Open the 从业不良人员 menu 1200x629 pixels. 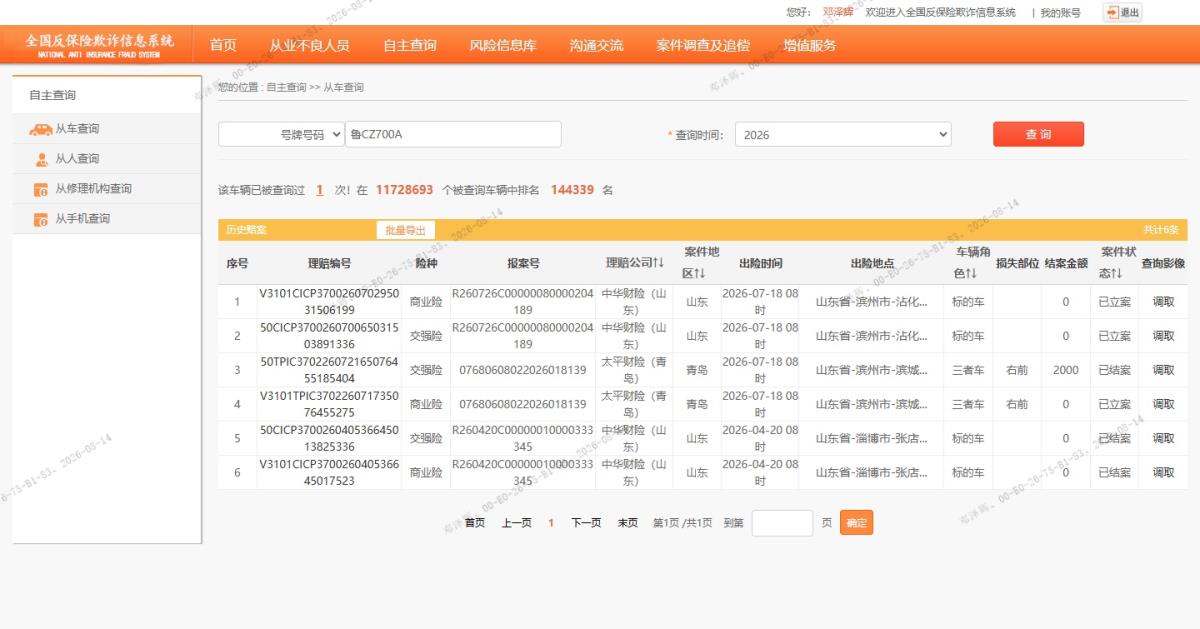309,45
